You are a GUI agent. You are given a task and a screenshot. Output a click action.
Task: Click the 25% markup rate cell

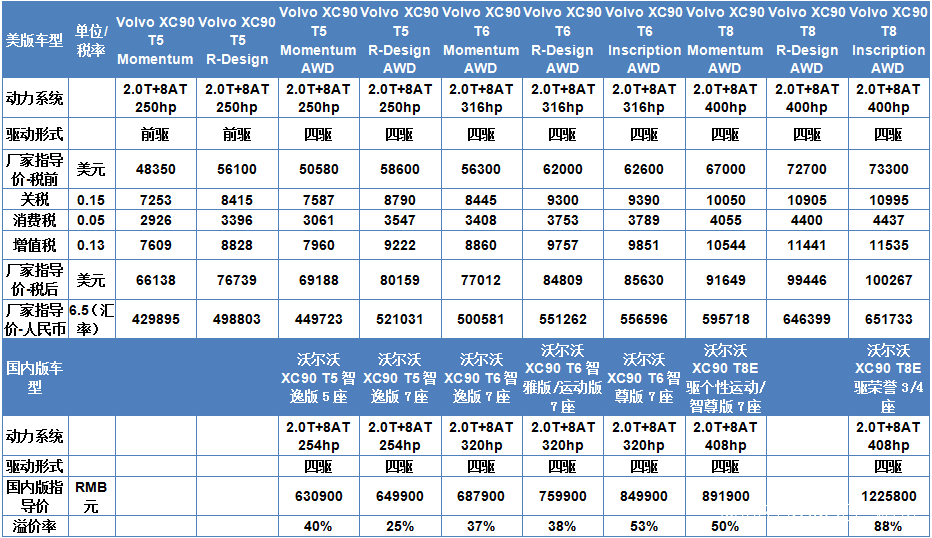point(399,527)
